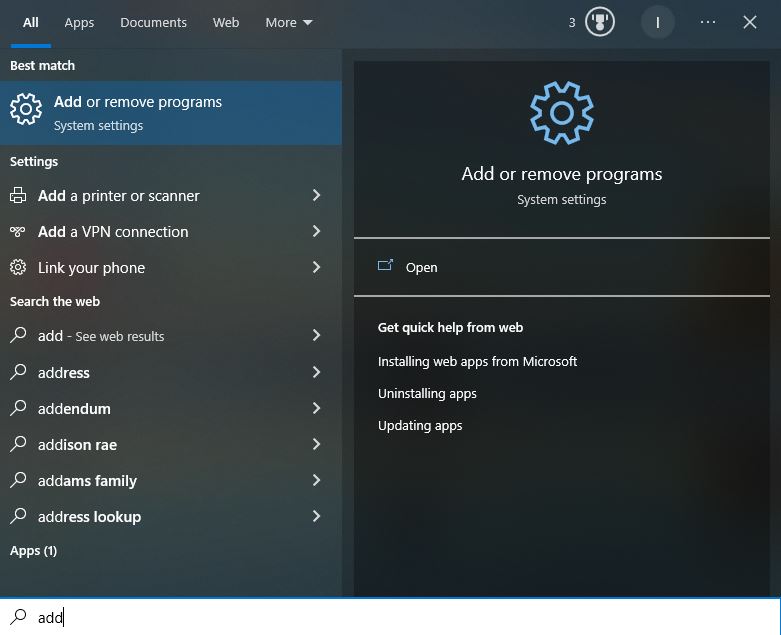781x635 pixels.
Task: Select 'Link your phone' setting
Action: pyautogui.click(x=171, y=267)
